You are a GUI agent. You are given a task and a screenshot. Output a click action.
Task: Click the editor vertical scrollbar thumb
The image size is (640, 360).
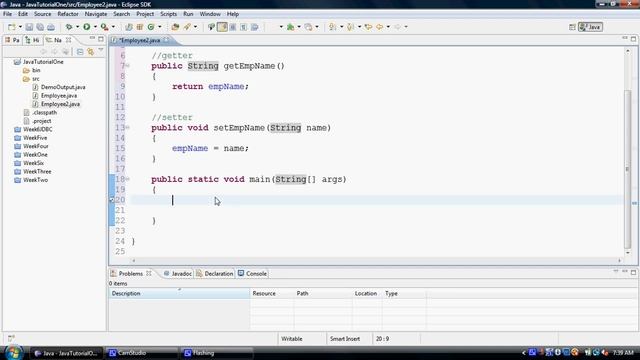(627, 169)
